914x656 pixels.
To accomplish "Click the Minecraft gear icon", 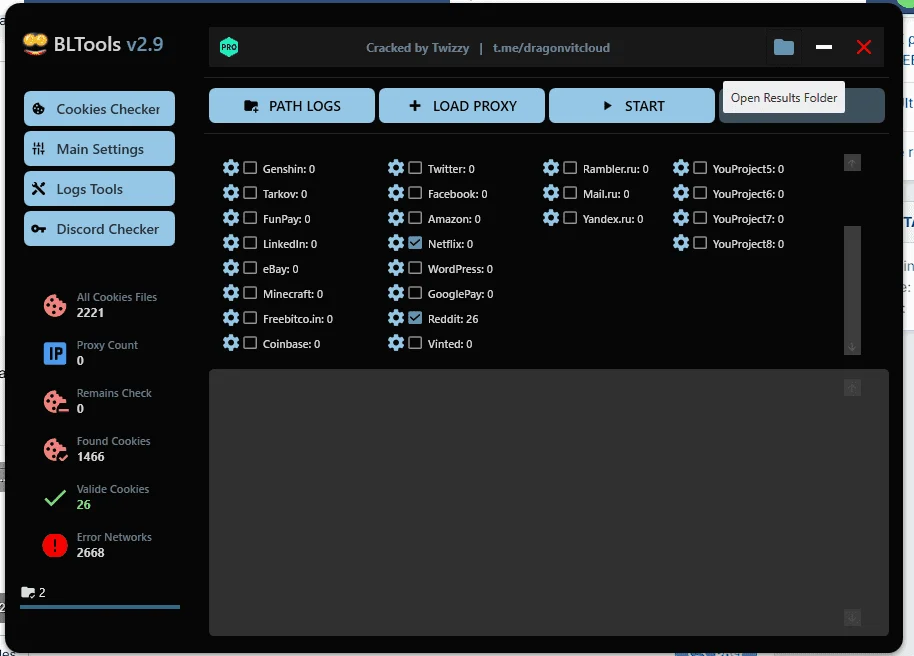I will [231, 293].
